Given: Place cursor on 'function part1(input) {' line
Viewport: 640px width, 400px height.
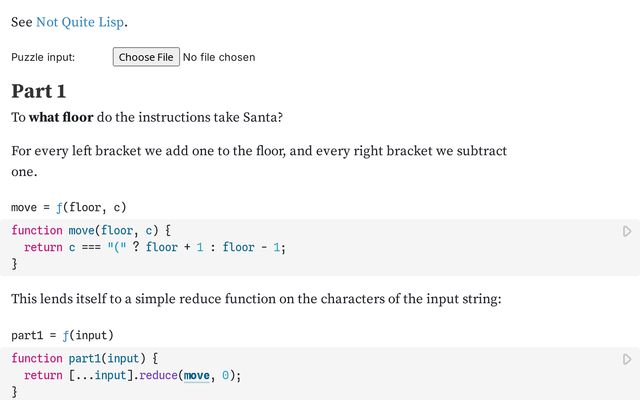Looking at the screenshot, I should 84,358.
